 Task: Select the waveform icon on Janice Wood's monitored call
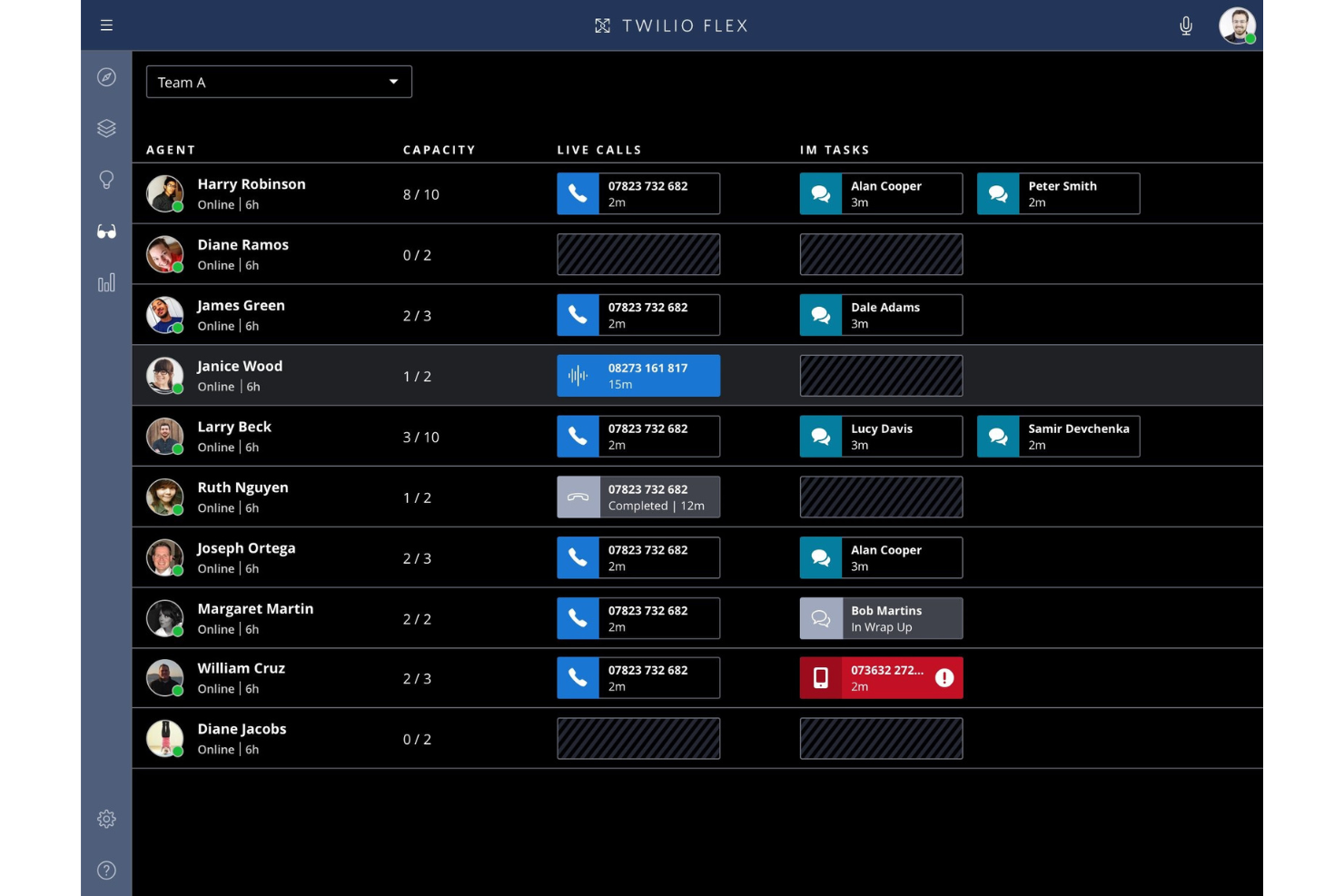(x=578, y=375)
